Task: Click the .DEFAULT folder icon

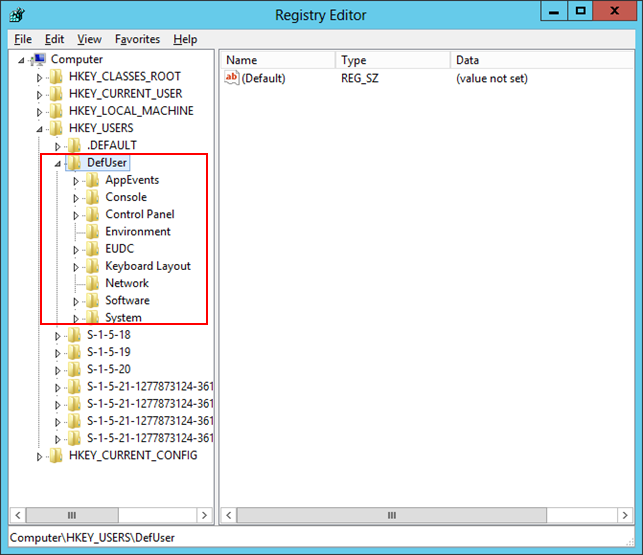Action: (x=74, y=146)
